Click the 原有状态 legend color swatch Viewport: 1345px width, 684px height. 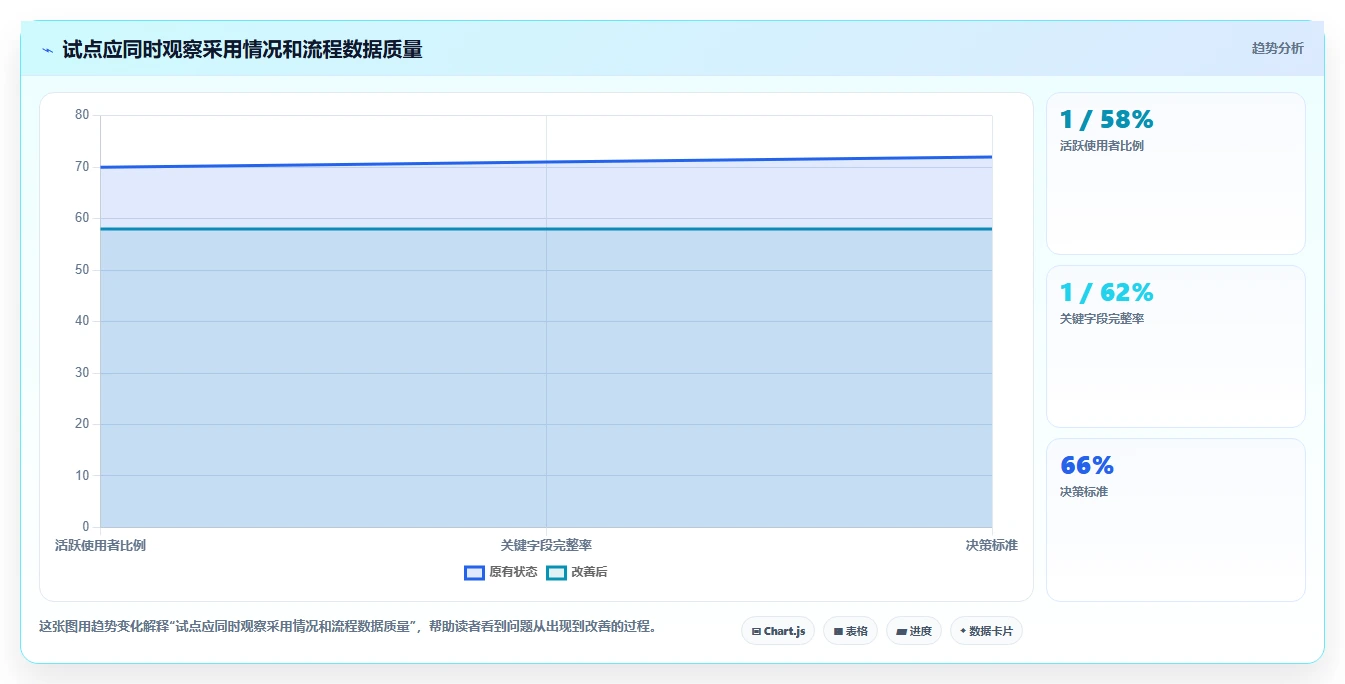[x=474, y=573]
